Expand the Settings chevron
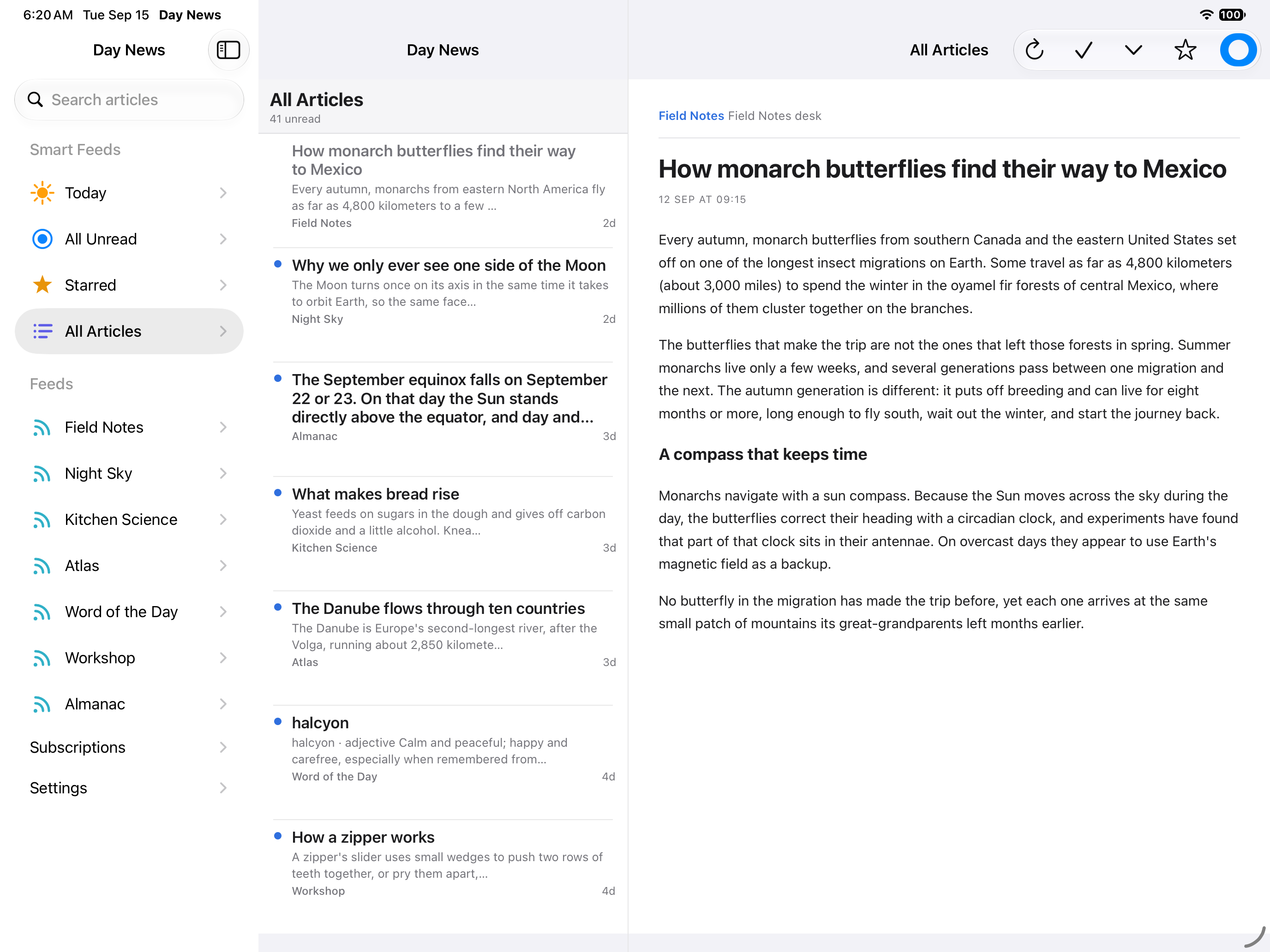This screenshot has width=1270, height=952. [223, 788]
